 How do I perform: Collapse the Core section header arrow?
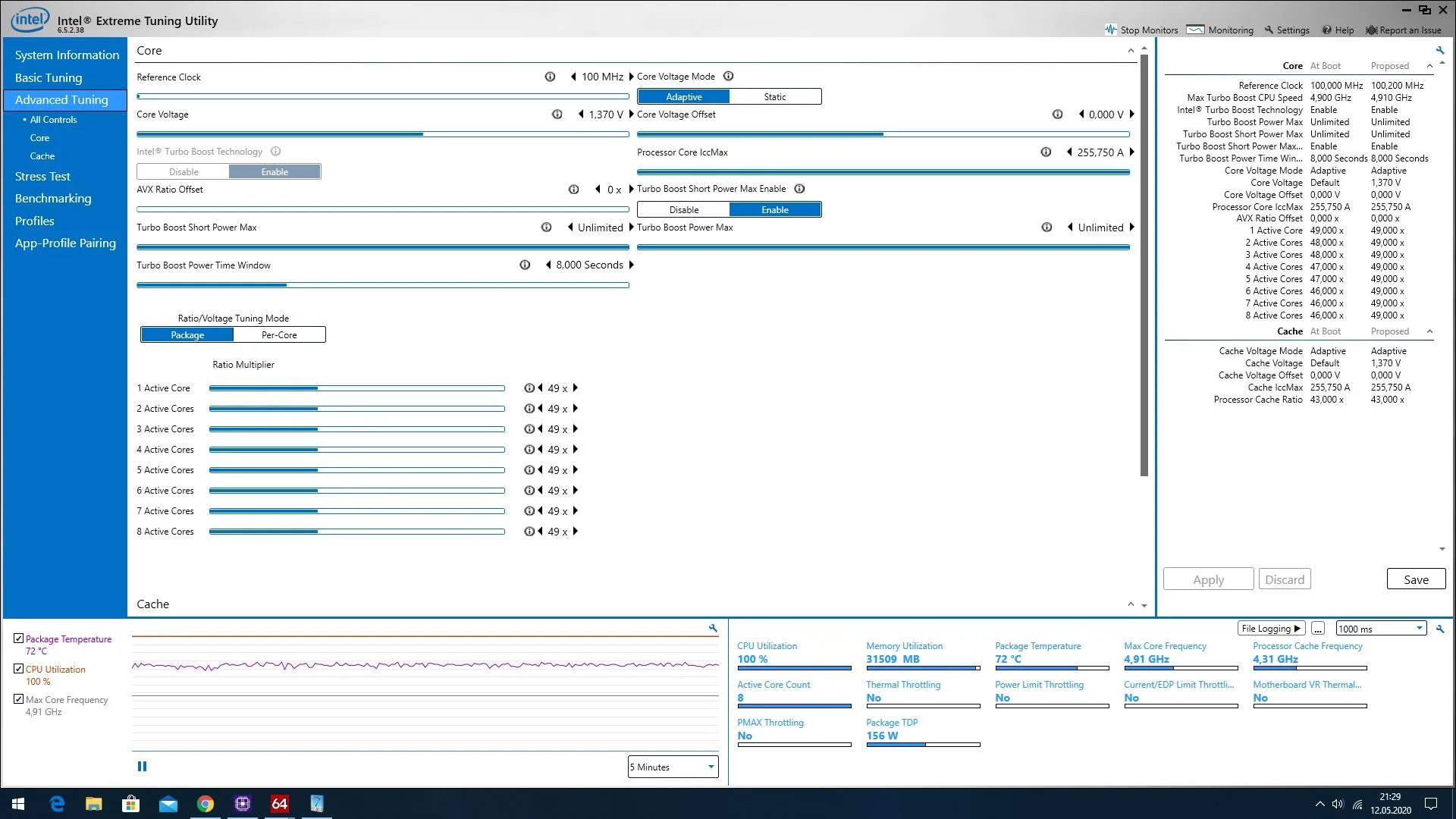tap(1131, 51)
